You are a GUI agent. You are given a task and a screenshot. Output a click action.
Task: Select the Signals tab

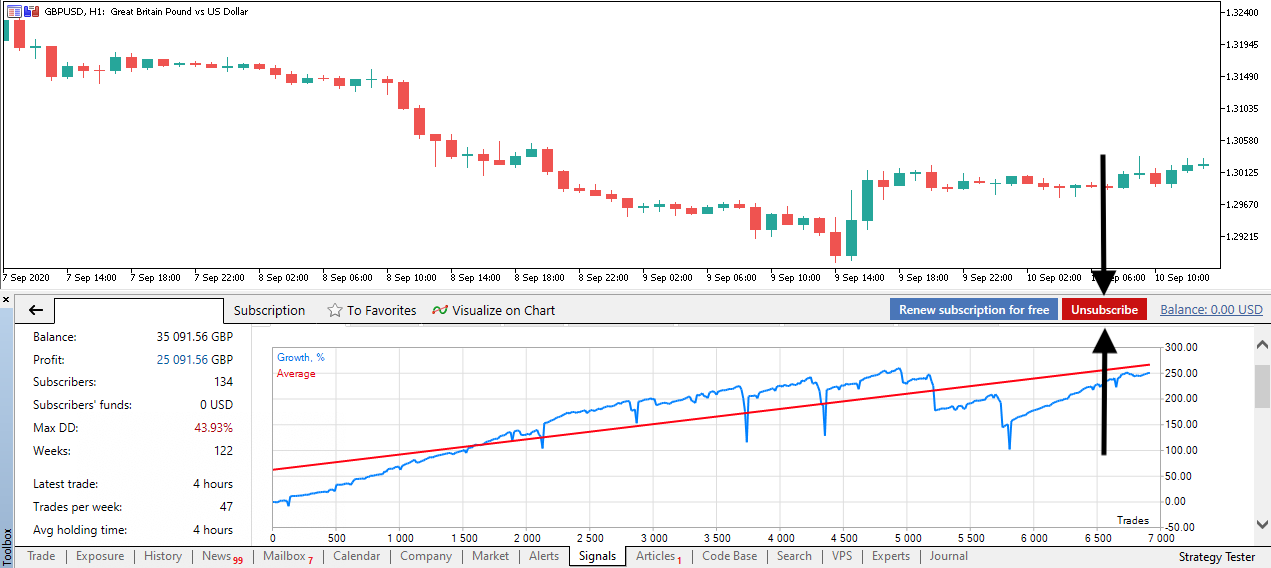click(x=597, y=556)
